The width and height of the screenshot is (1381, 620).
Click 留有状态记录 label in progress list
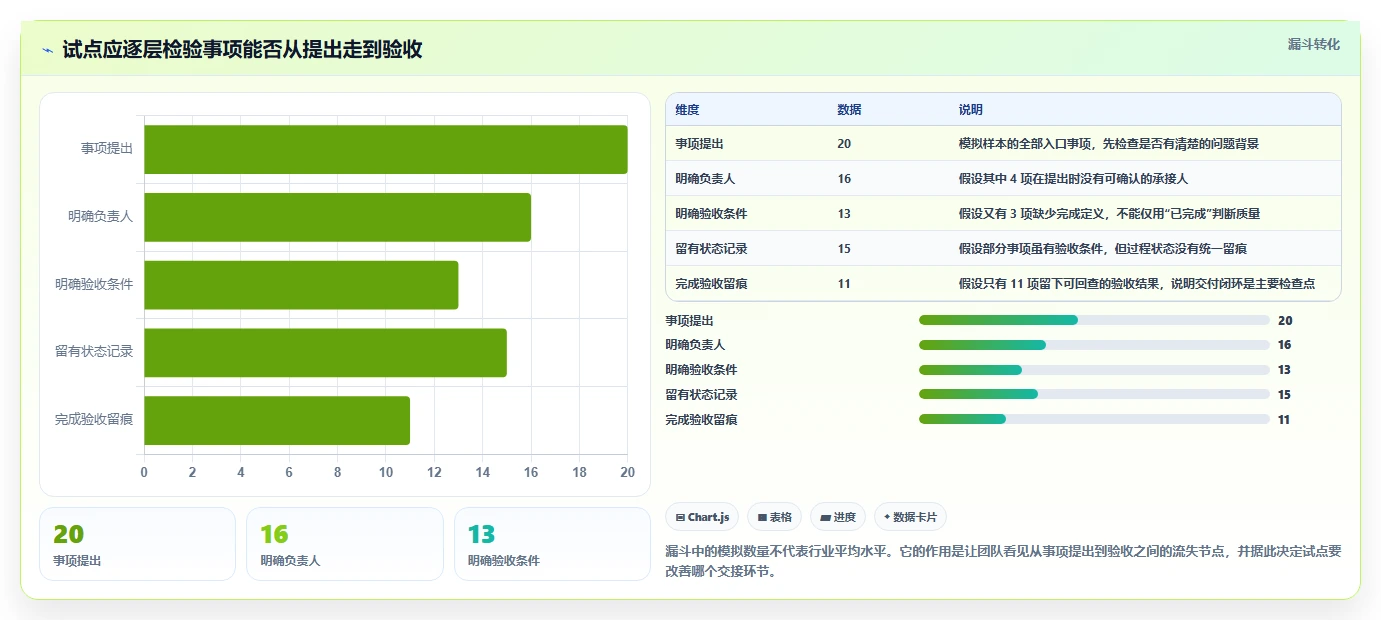click(x=701, y=394)
